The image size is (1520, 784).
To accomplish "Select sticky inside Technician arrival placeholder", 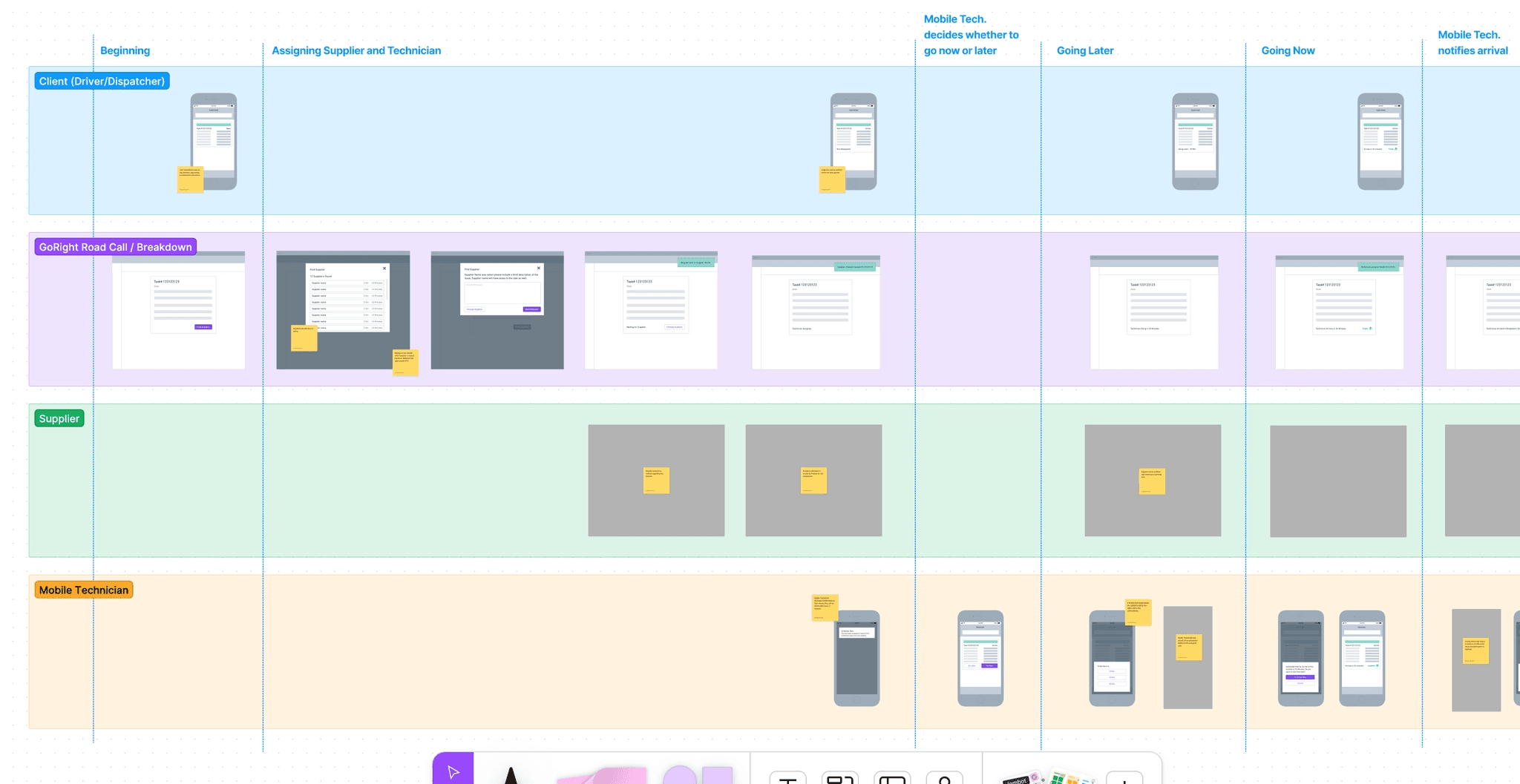I will pyautogui.click(x=1475, y=650).
